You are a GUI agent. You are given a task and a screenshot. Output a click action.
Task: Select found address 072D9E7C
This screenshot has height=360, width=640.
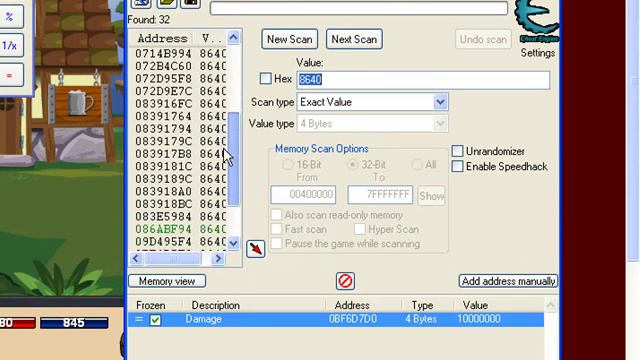click(x=163, y=91)
